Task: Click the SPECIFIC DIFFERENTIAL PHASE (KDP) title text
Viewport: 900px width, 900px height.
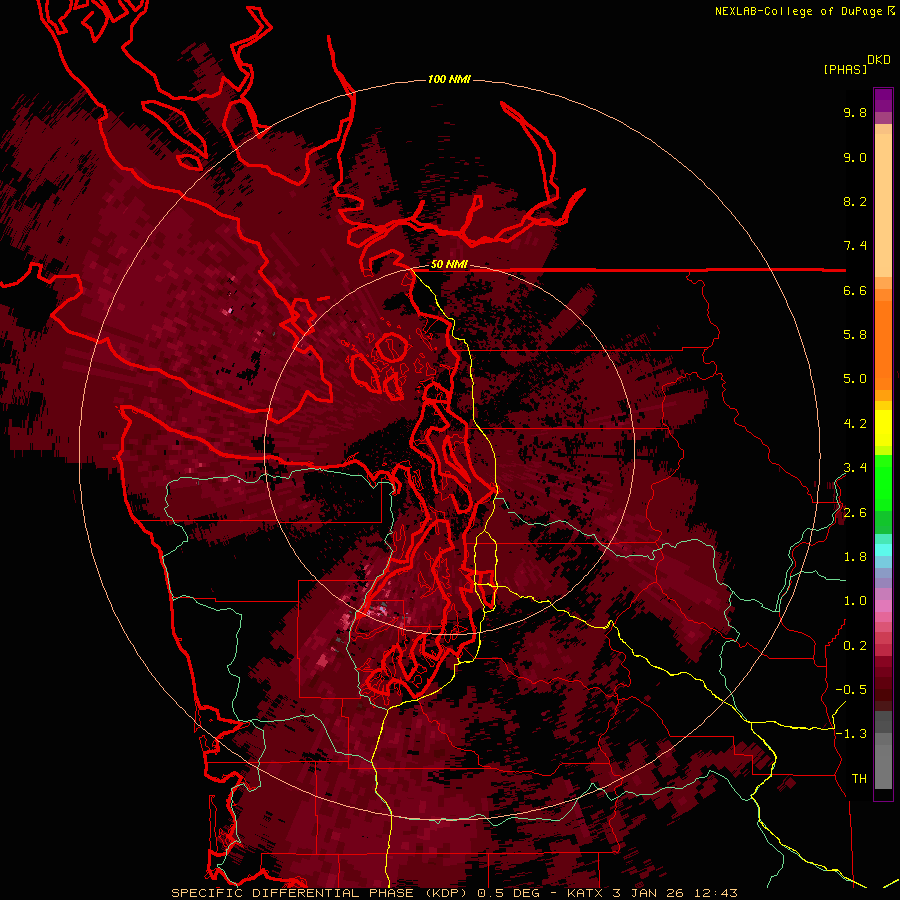Action: tap(318, 893)
